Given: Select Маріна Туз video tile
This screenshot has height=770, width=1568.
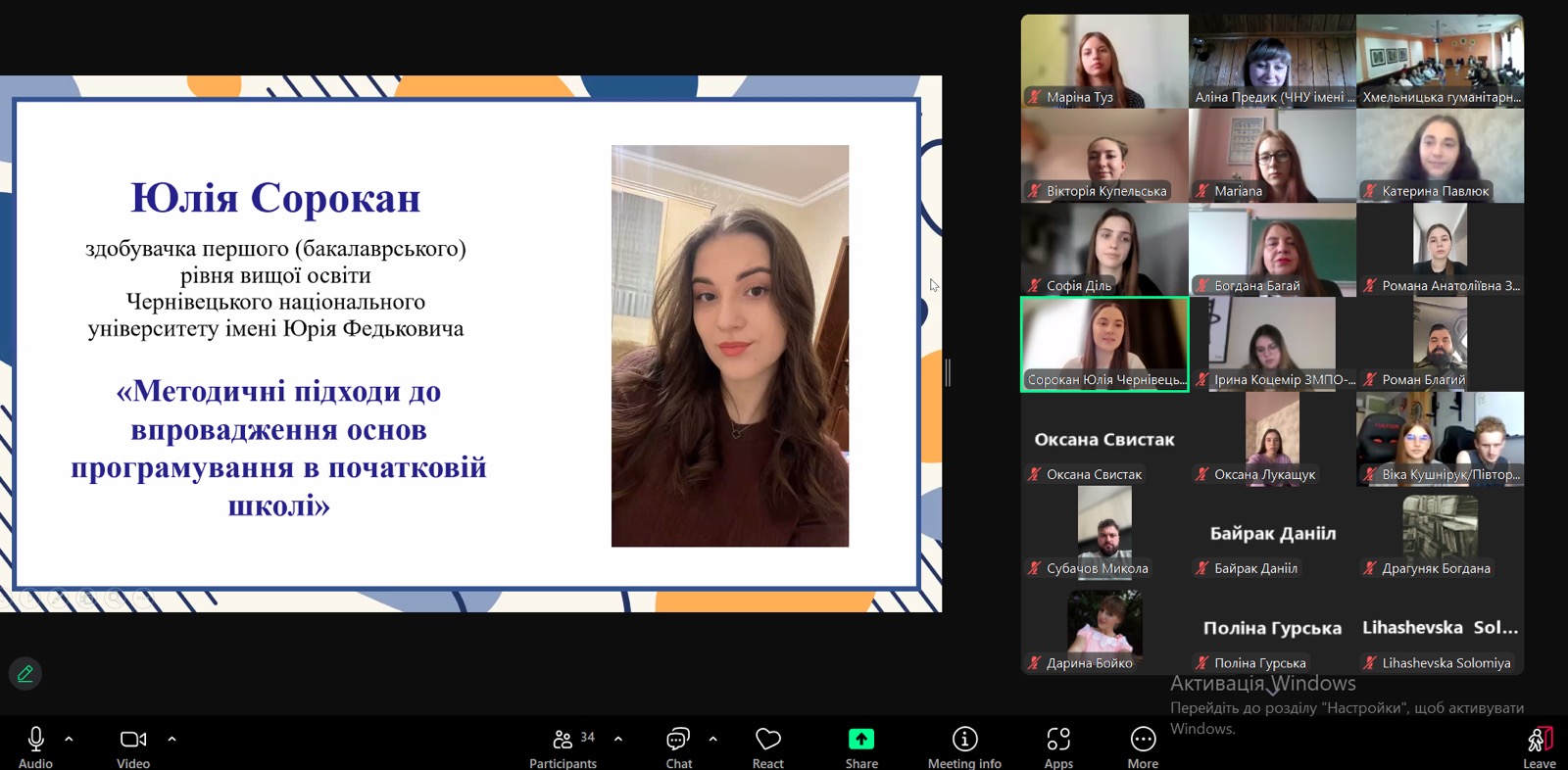Looking at the screenshot, I should (x=1104, y=61).
